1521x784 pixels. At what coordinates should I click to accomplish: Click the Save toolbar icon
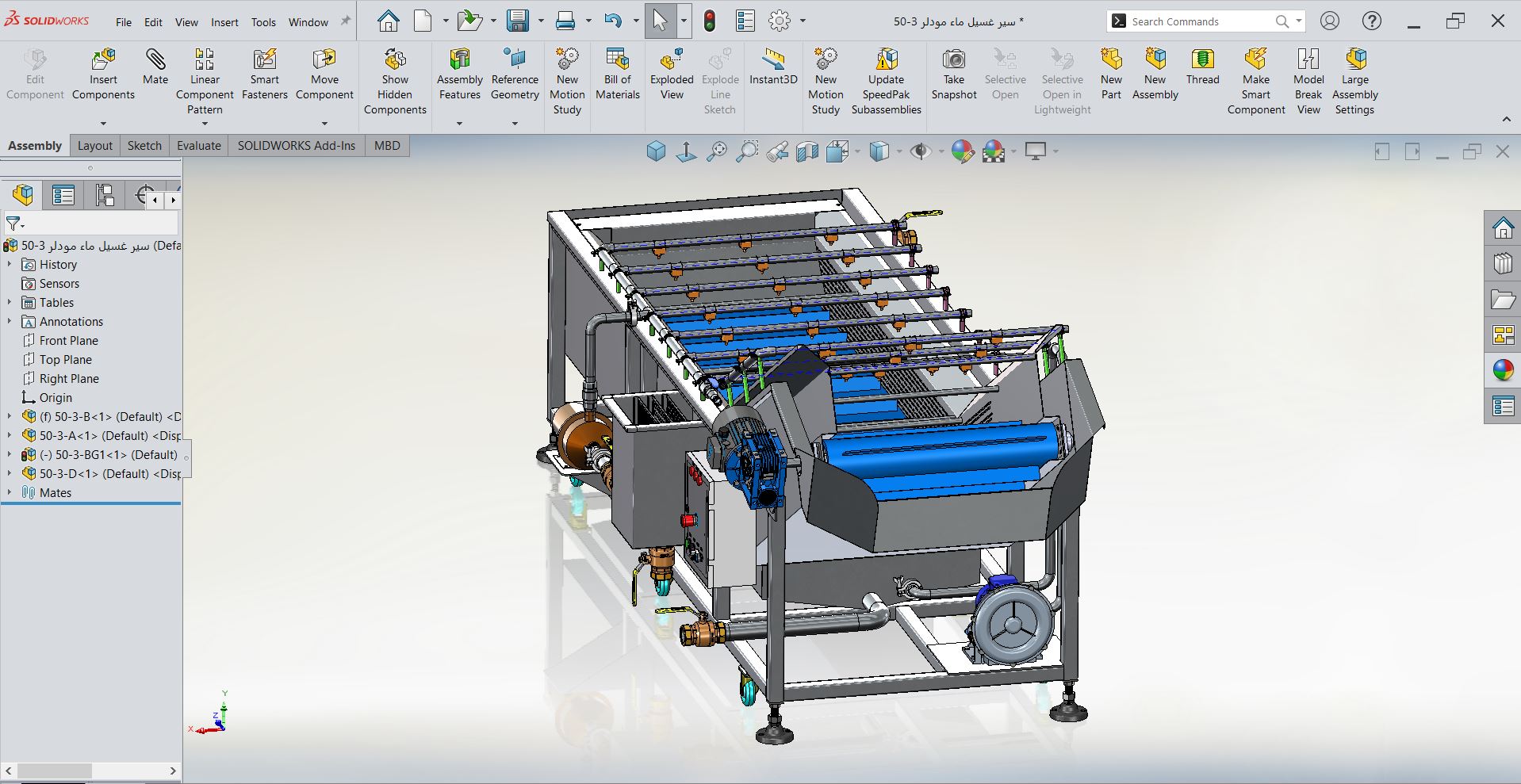coord(518,21)
